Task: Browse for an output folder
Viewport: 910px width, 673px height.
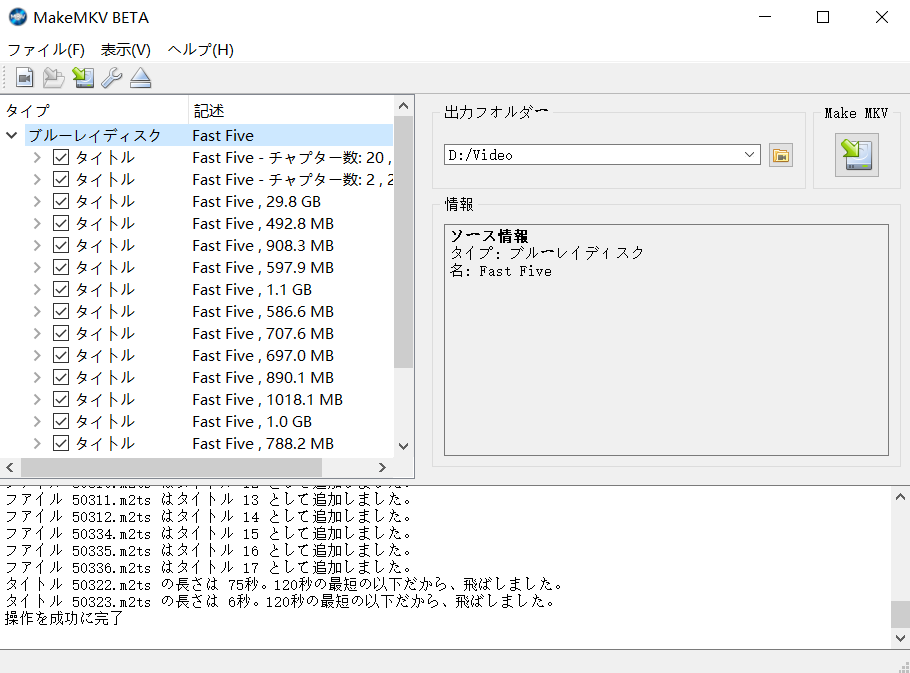Action: pyautogui.click(x=781, y=155)
